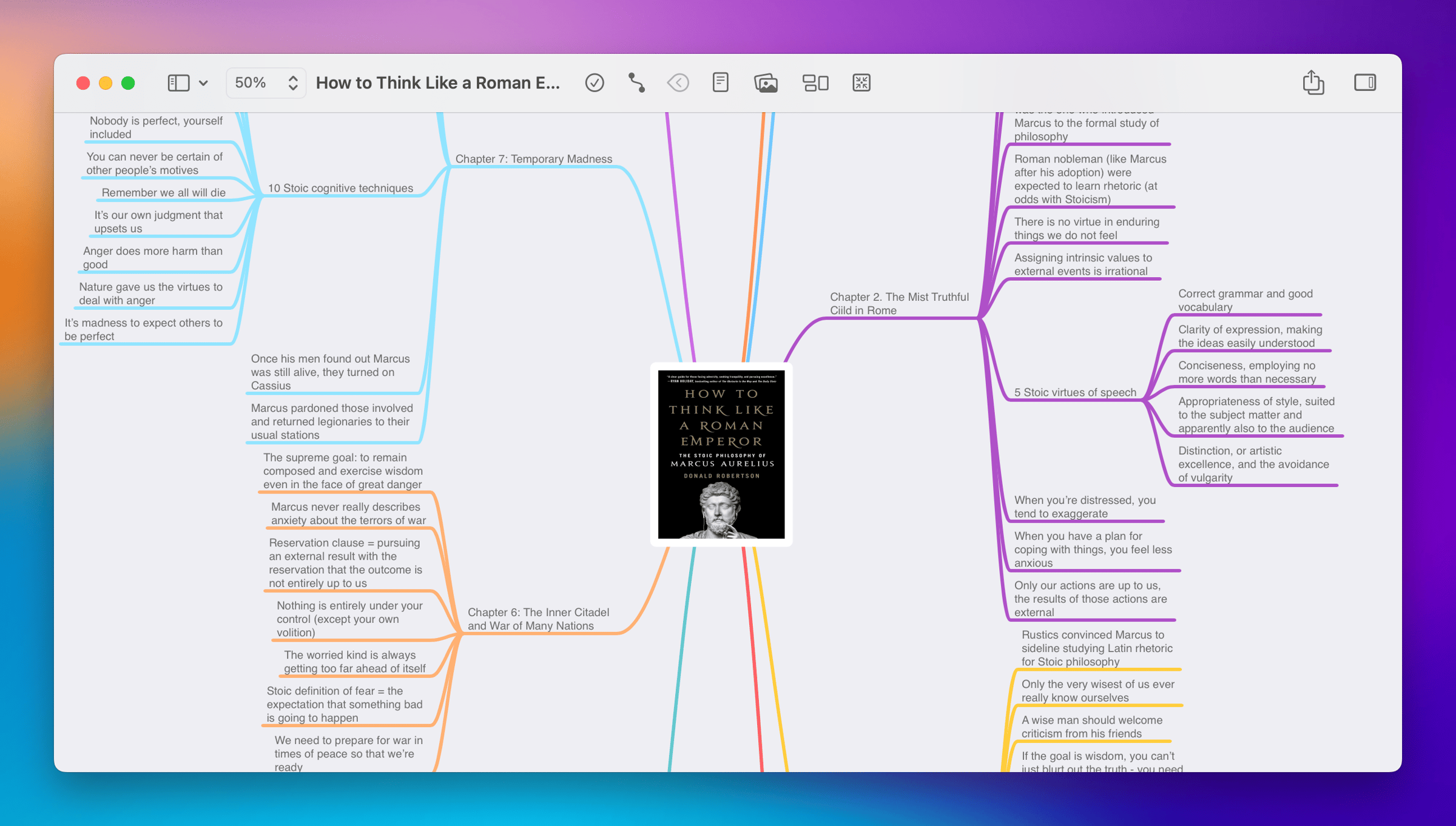Select node Nobody is perfect, yourself included

click(x=156, y=127)
